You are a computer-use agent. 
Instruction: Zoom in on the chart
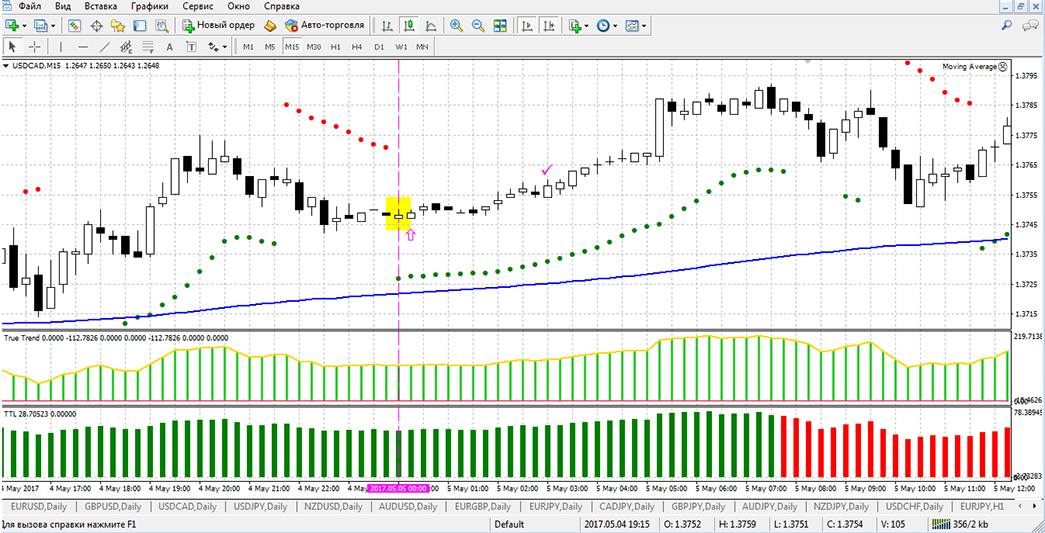(457, 26)
